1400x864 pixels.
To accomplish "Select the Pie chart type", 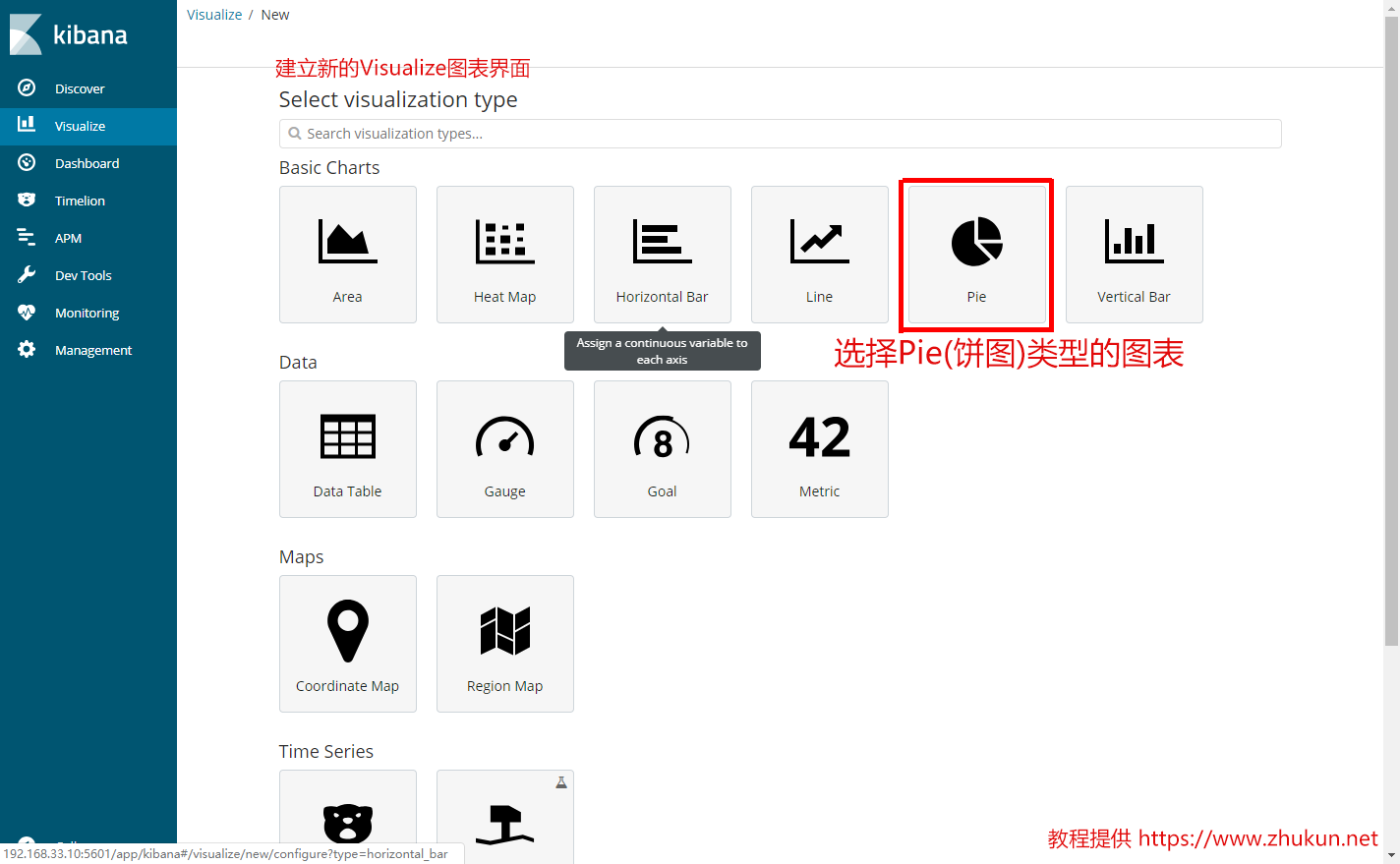I will [977, 255].
